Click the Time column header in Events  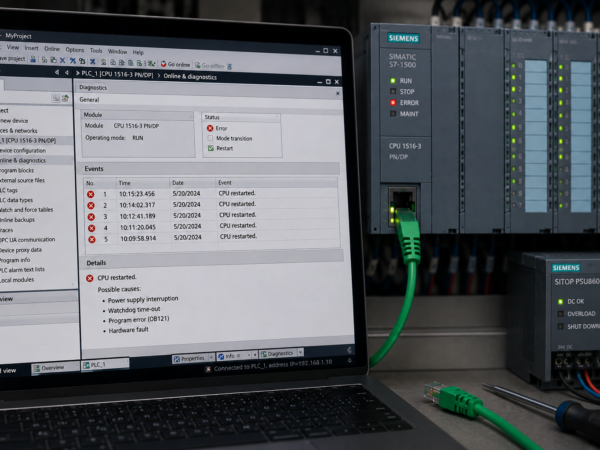pyautogui.click(x=143, y=183)
